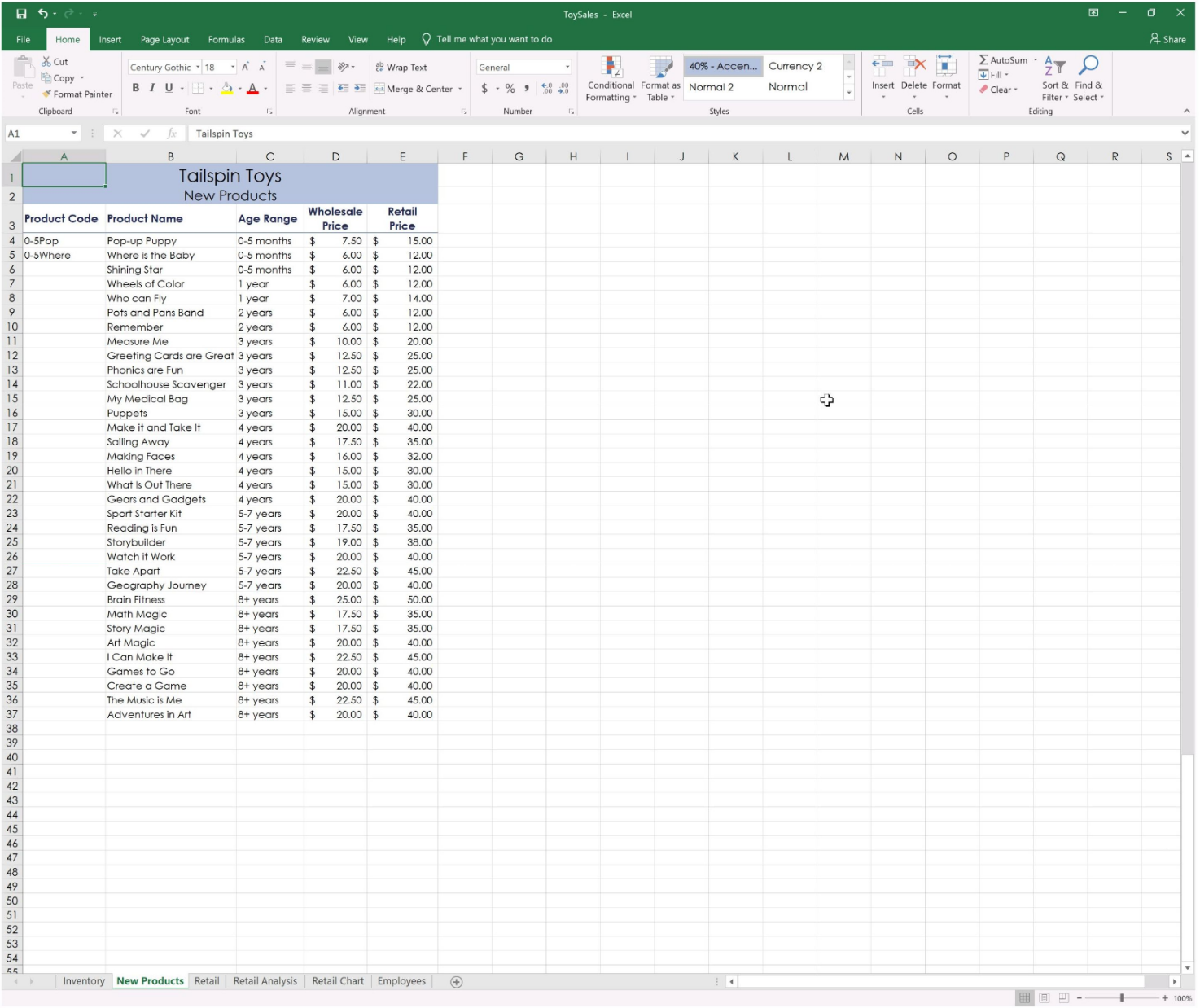Decrease font size with the smaller A
The width and height of the screenshot is (1200, 1008).
(261, 67)
